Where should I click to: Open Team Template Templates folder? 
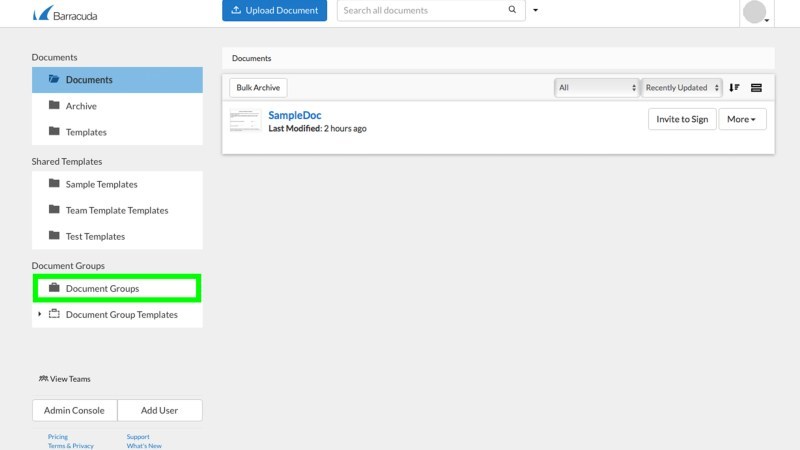coord(116,210)
